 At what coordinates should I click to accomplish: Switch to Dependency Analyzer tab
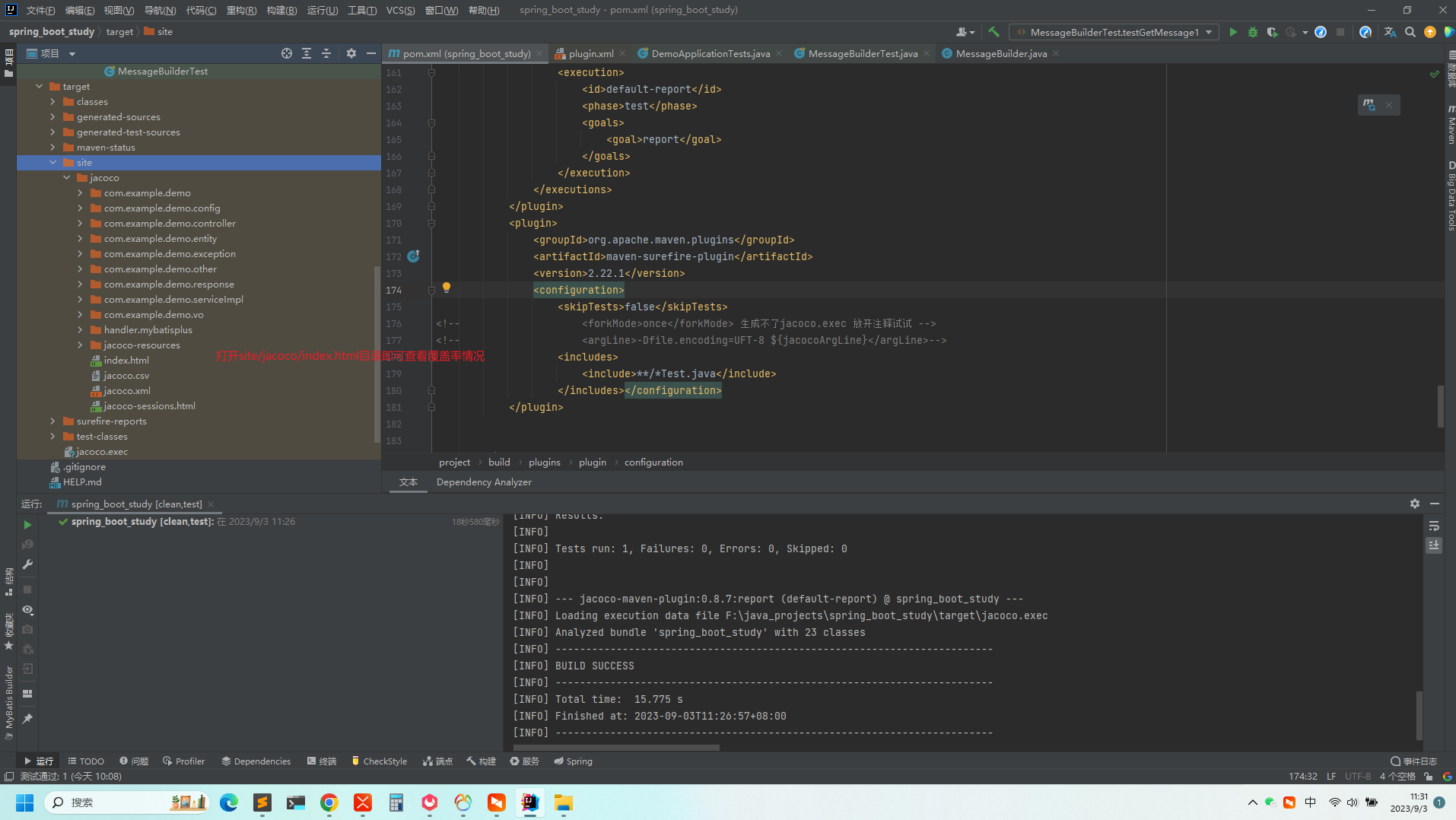[484, 482]
